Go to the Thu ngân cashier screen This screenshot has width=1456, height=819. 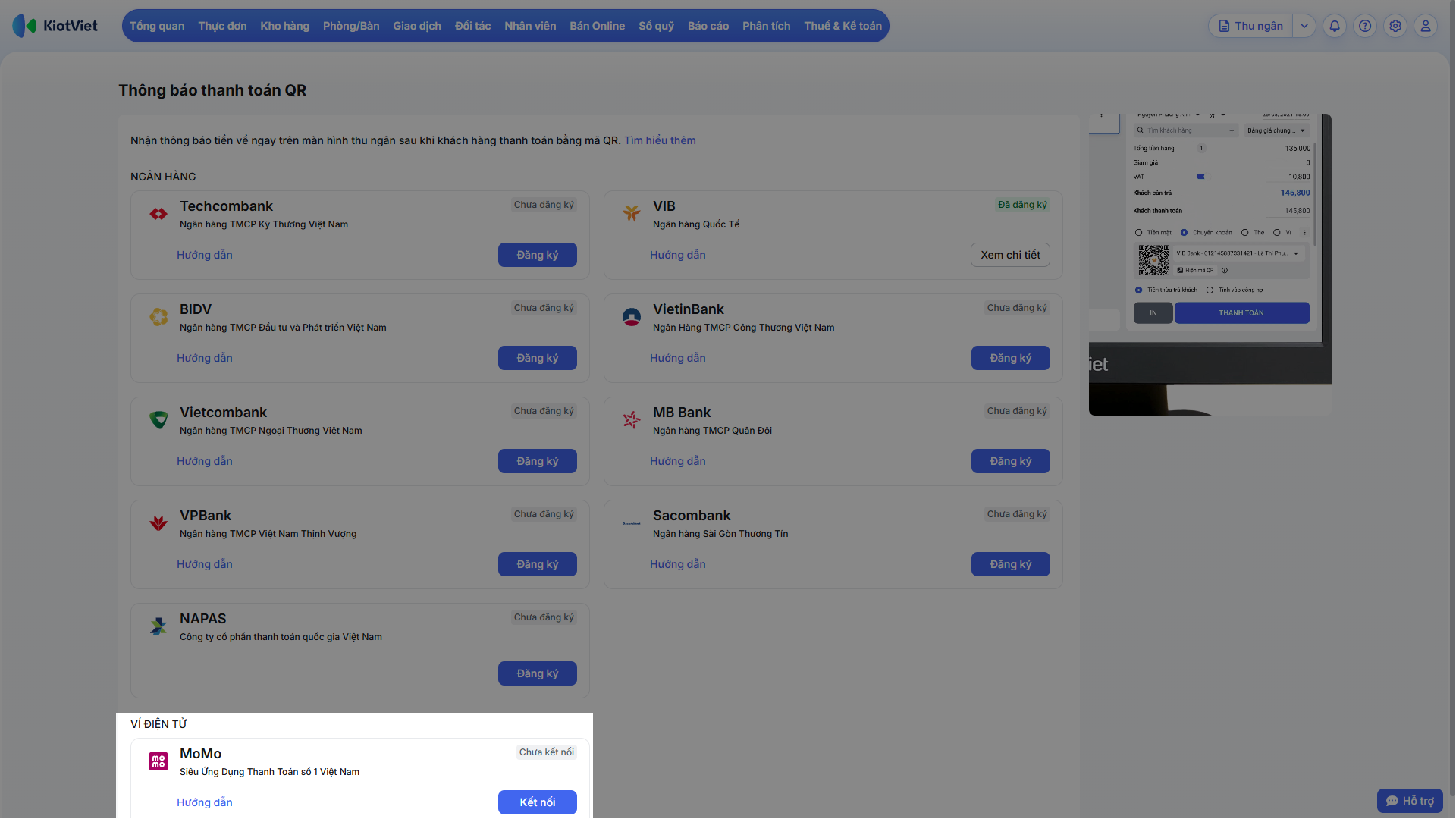point(1250,26)
